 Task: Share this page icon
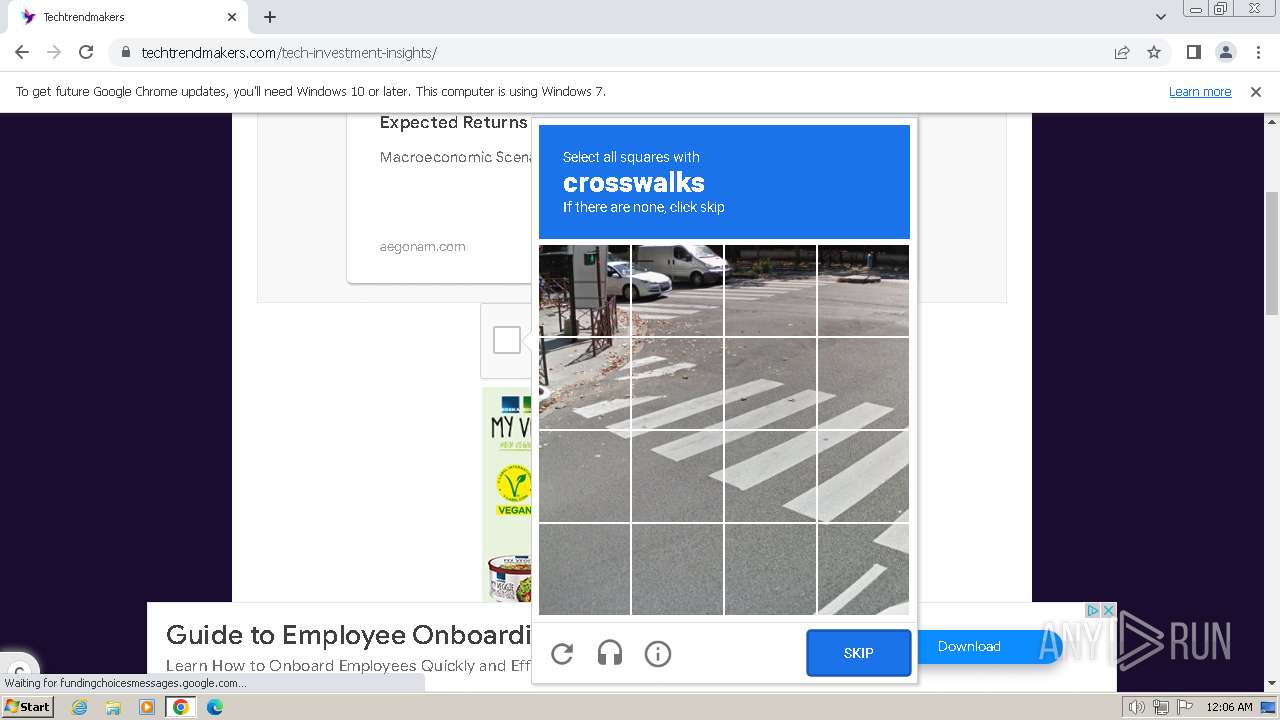pyautogui.click(x=1122, y=52)
